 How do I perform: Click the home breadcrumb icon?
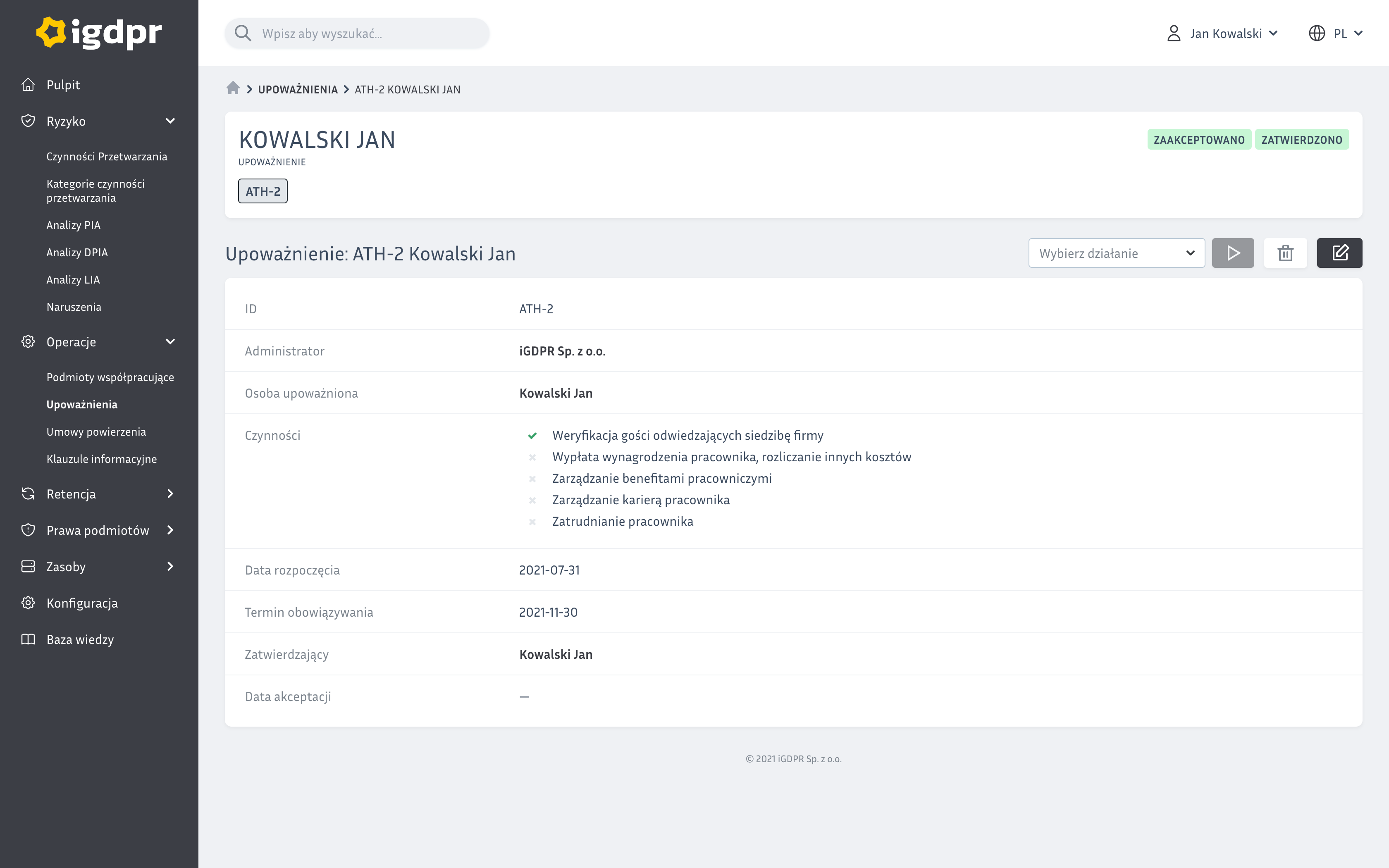[232, 88]
